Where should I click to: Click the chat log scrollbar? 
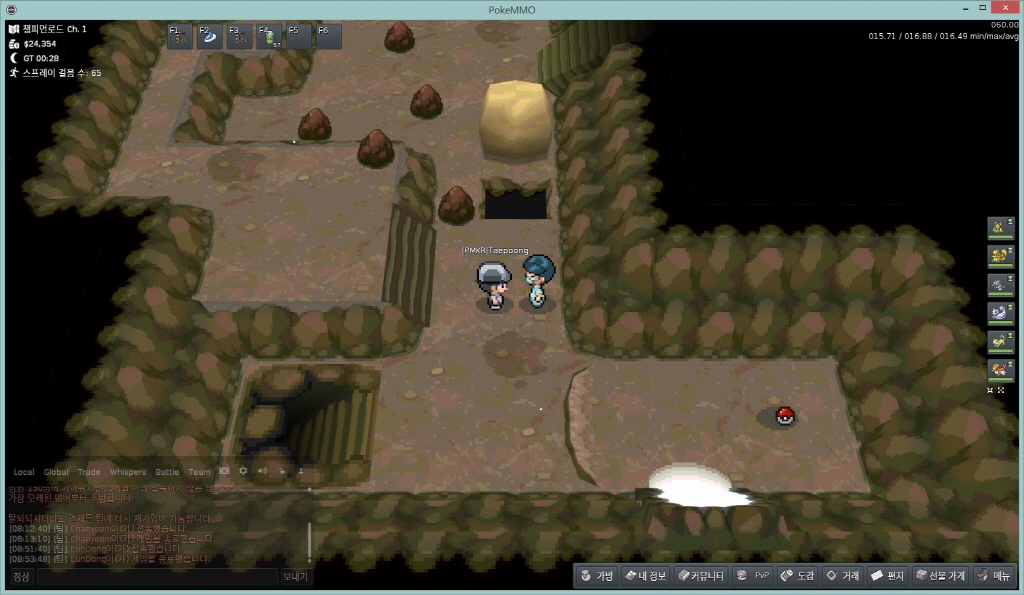click(309, 542)
